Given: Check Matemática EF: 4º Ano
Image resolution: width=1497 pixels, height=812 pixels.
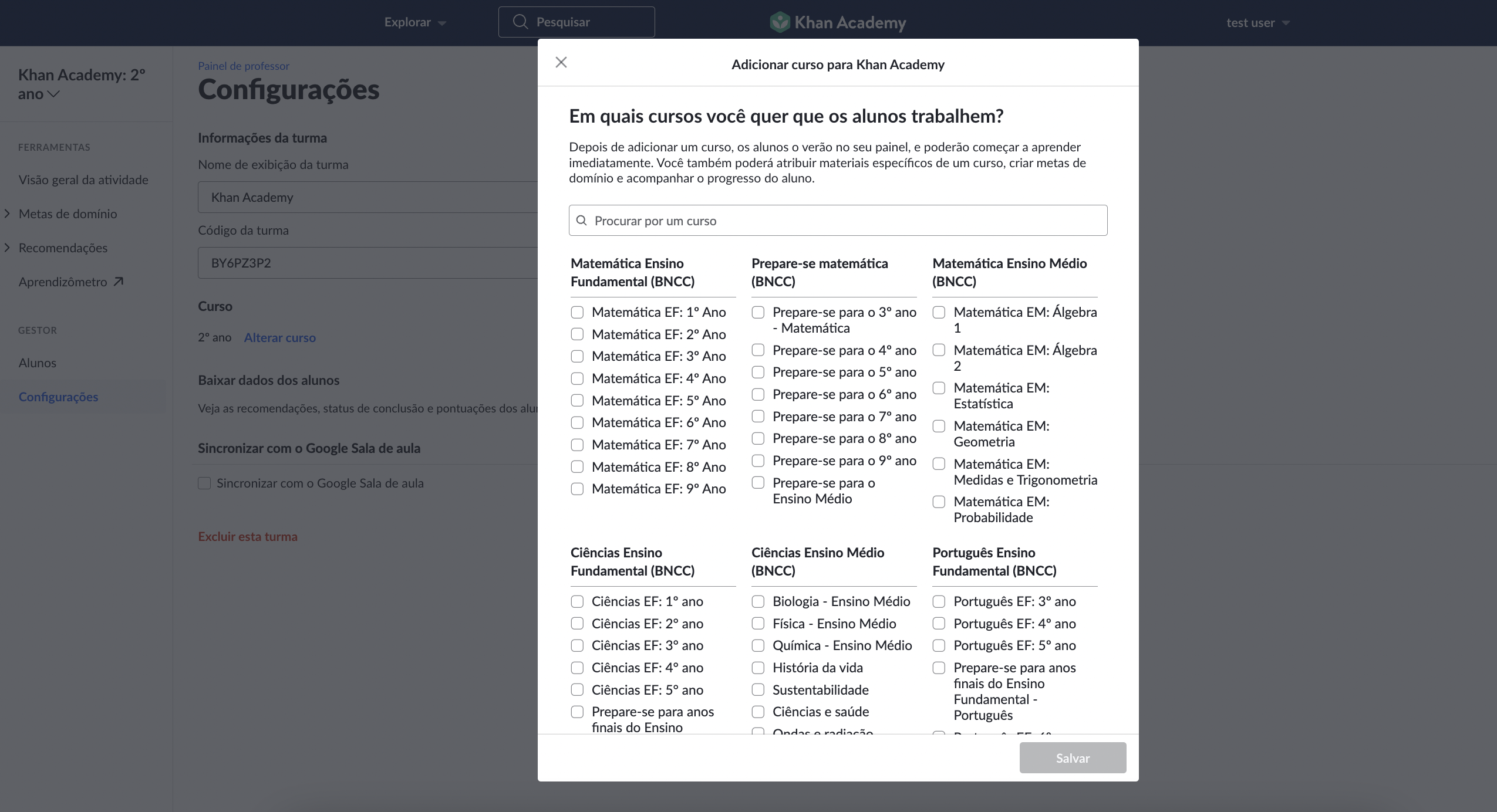Looking at the screenshot, I should (577, 378).
